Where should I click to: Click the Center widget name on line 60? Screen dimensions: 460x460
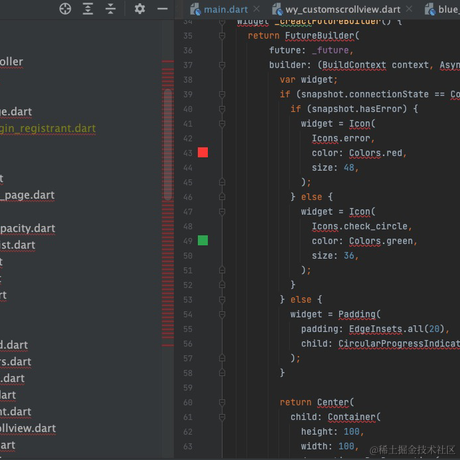333,402
